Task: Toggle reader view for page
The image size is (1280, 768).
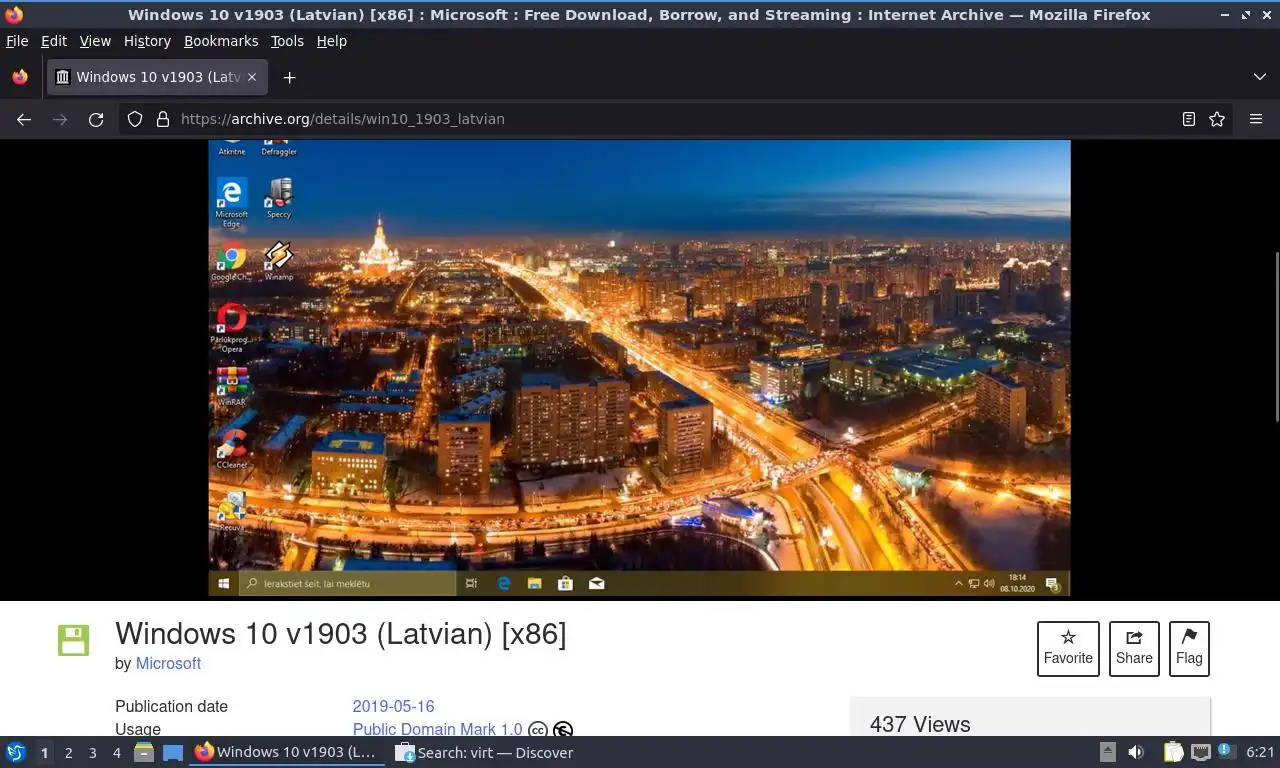Action: (1188, 119)
